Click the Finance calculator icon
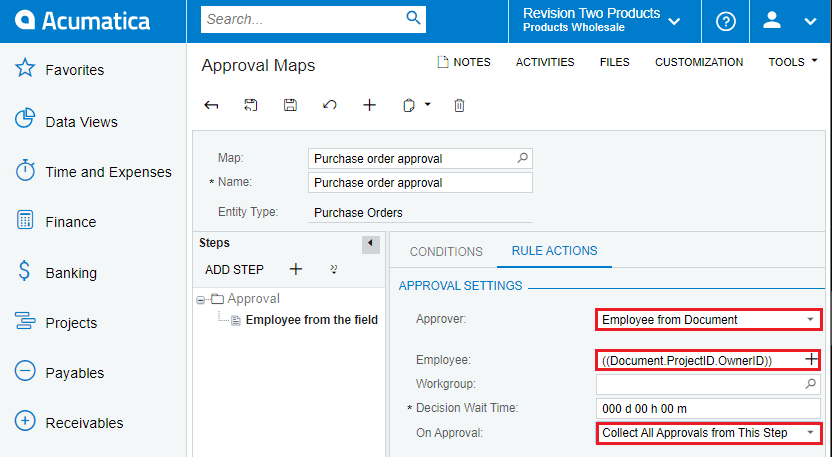This screenshot has height=457, width=832. pyautogui.click(x=25, y=220)
